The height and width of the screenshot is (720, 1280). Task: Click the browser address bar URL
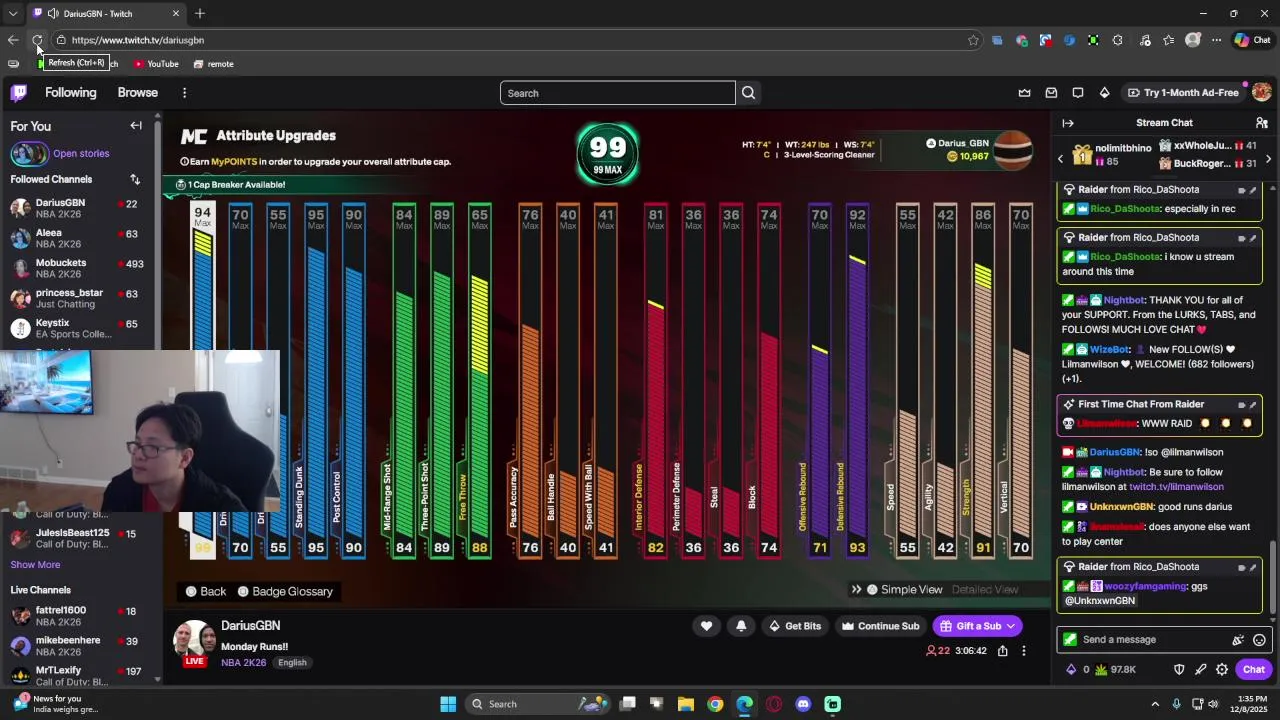click(138, 40)
